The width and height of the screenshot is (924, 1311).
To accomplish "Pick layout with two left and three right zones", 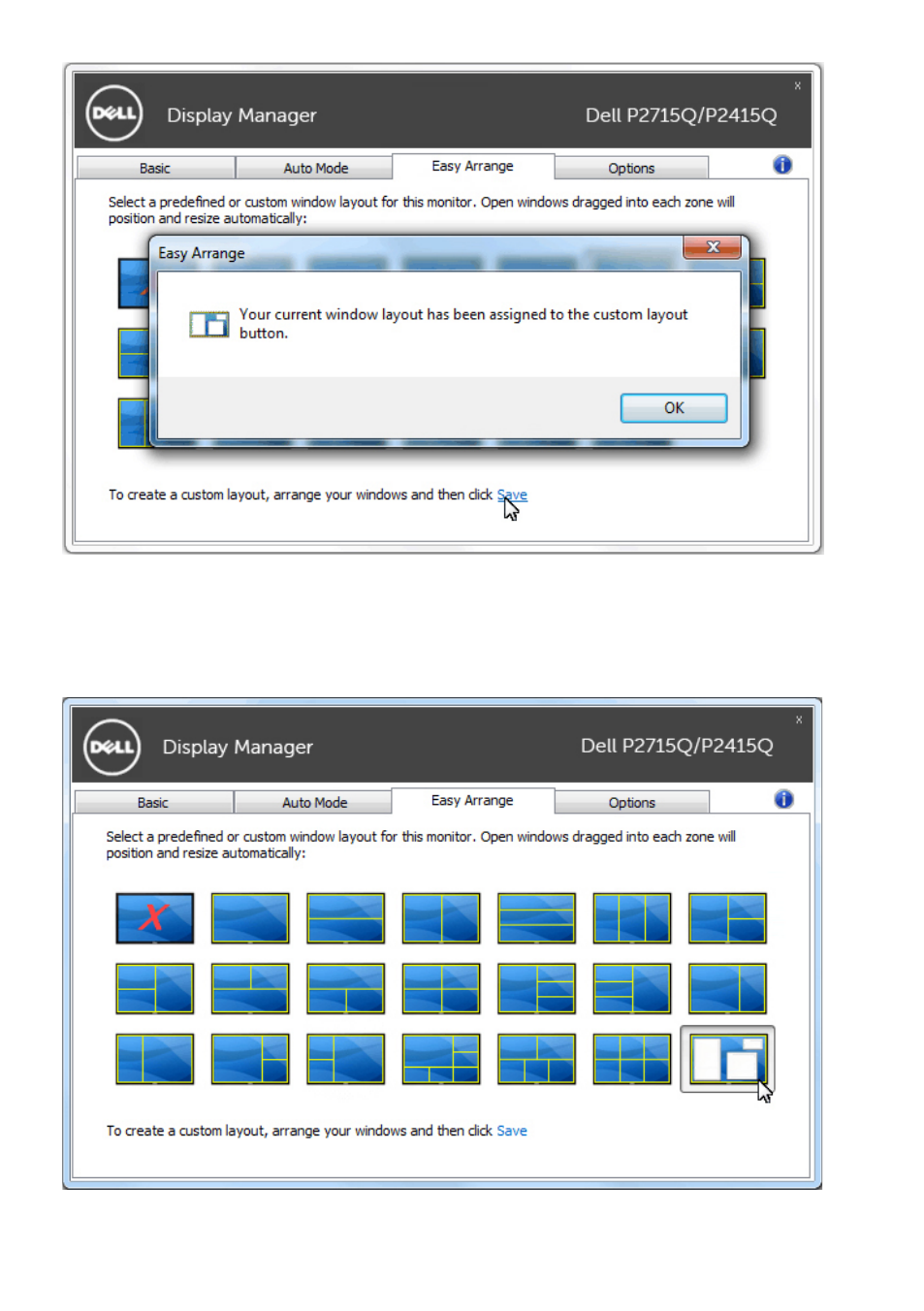I will tap(536, 988).
